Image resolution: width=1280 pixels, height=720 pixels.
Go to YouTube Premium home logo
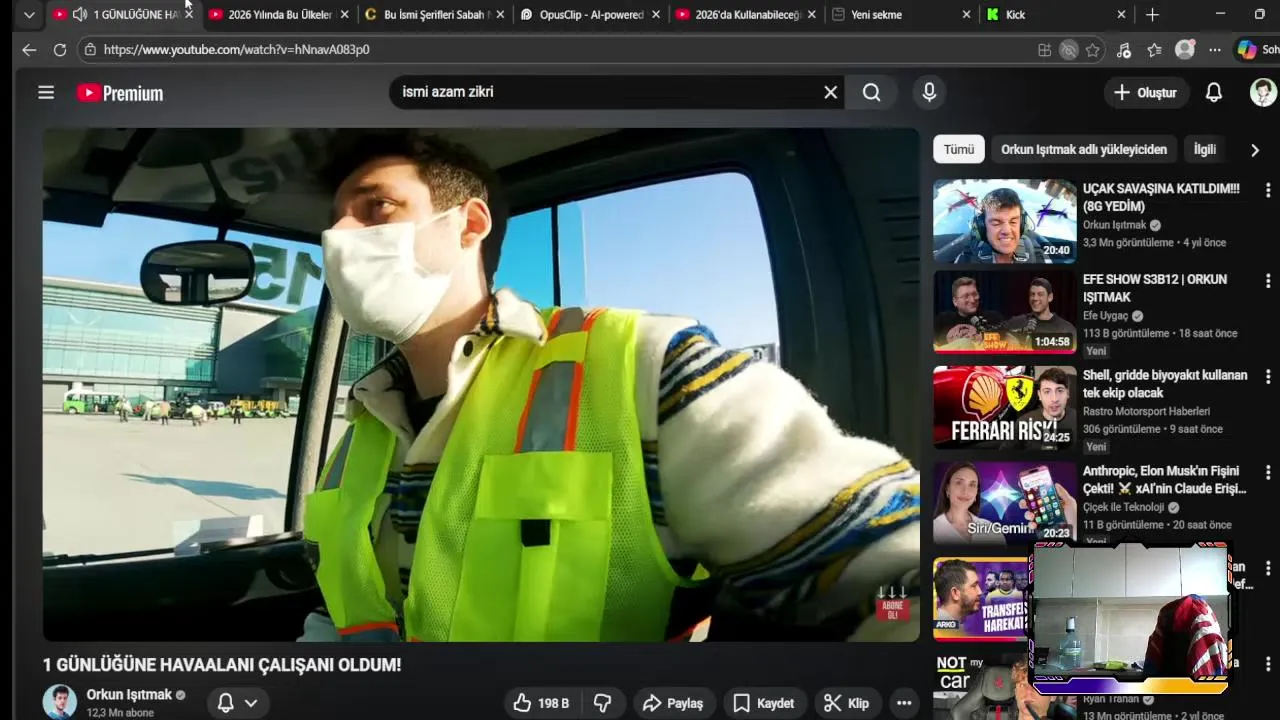[x=120, y=93]
